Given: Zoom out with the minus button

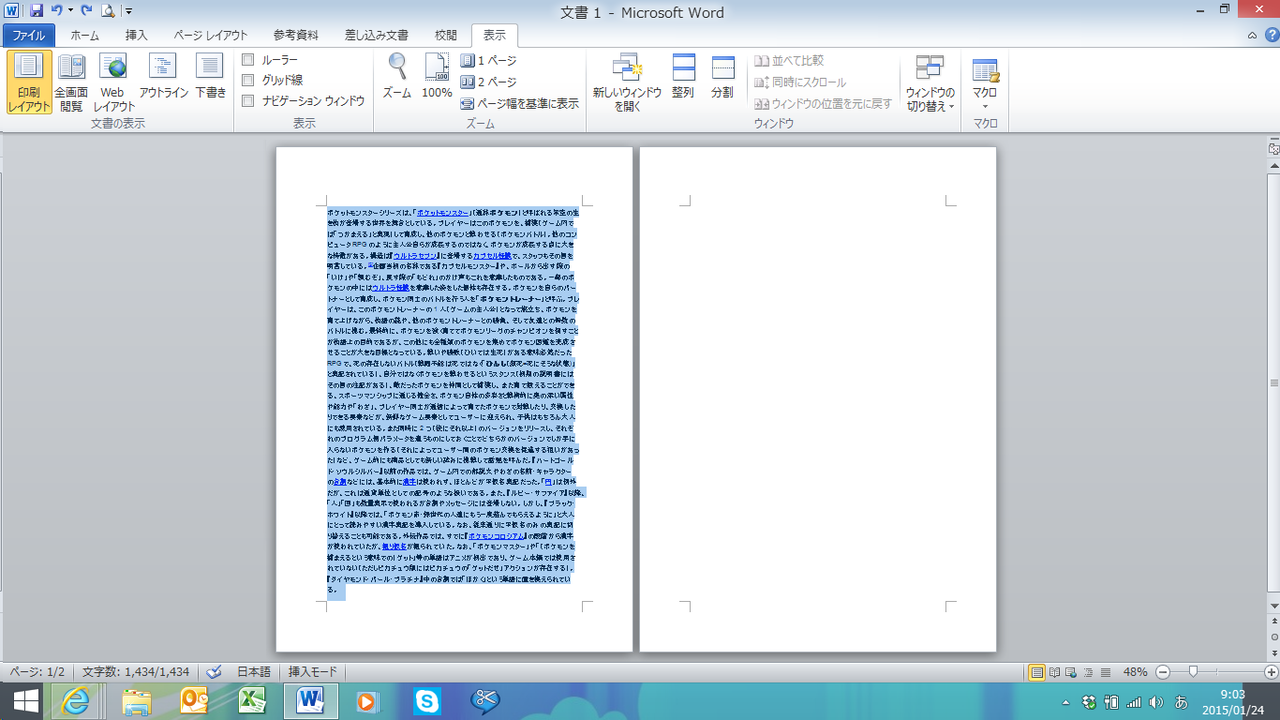Looking at the screenshot, I should (x=1162, y=672).
